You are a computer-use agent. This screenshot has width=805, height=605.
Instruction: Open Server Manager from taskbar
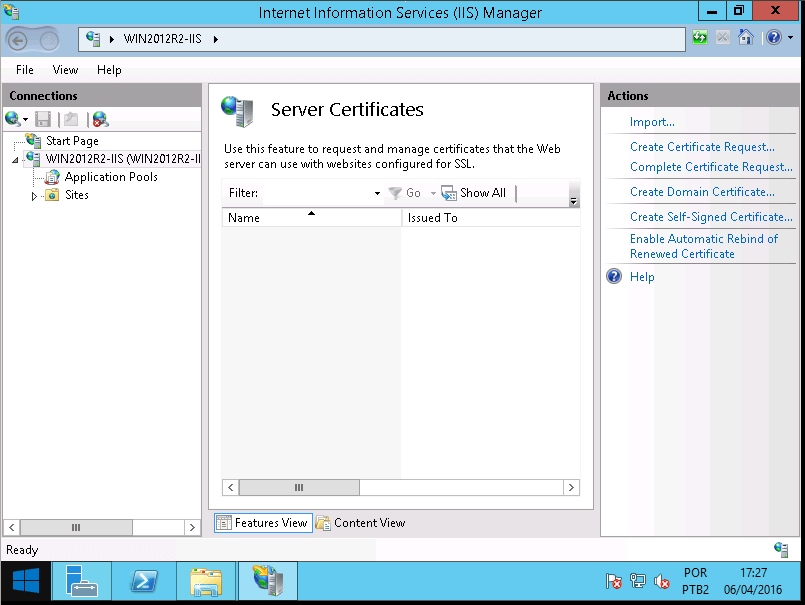82,581
